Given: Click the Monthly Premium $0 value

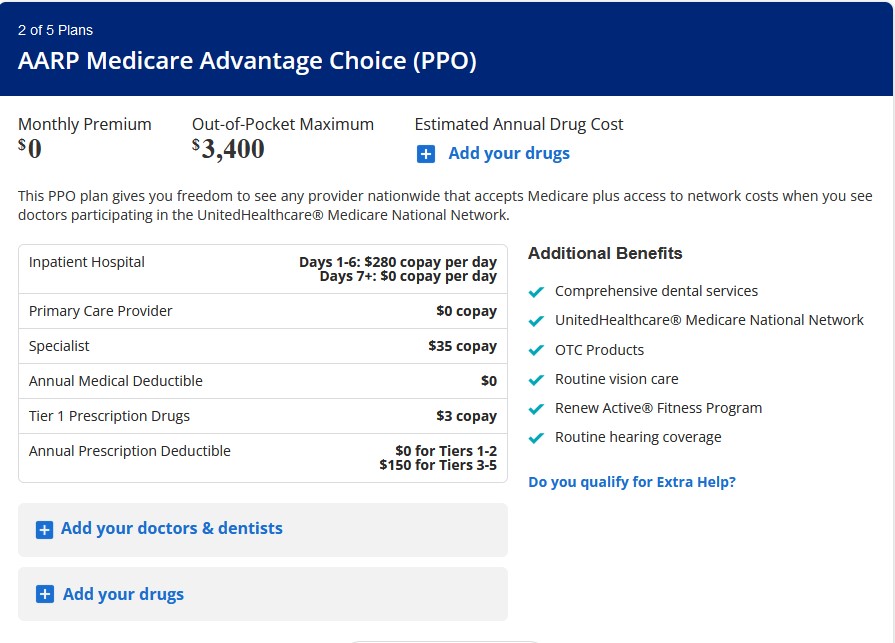Looking at the screenshot, I should [30, 149].
